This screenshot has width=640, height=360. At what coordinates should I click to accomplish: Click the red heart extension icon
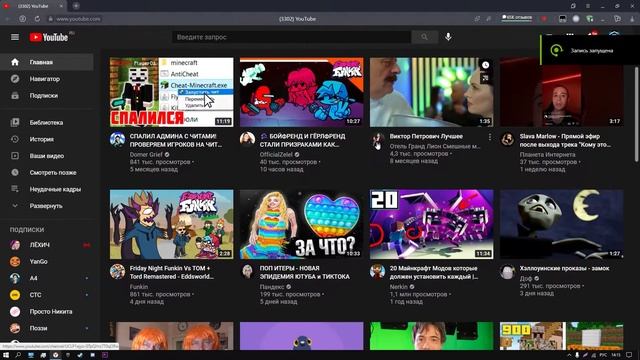click(x=544, y=19)
